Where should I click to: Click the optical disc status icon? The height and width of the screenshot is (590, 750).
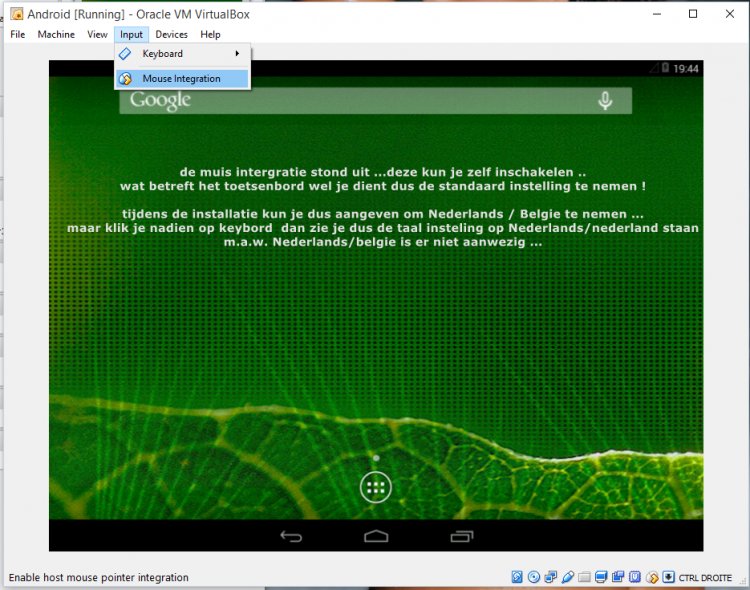click(534, 577)
